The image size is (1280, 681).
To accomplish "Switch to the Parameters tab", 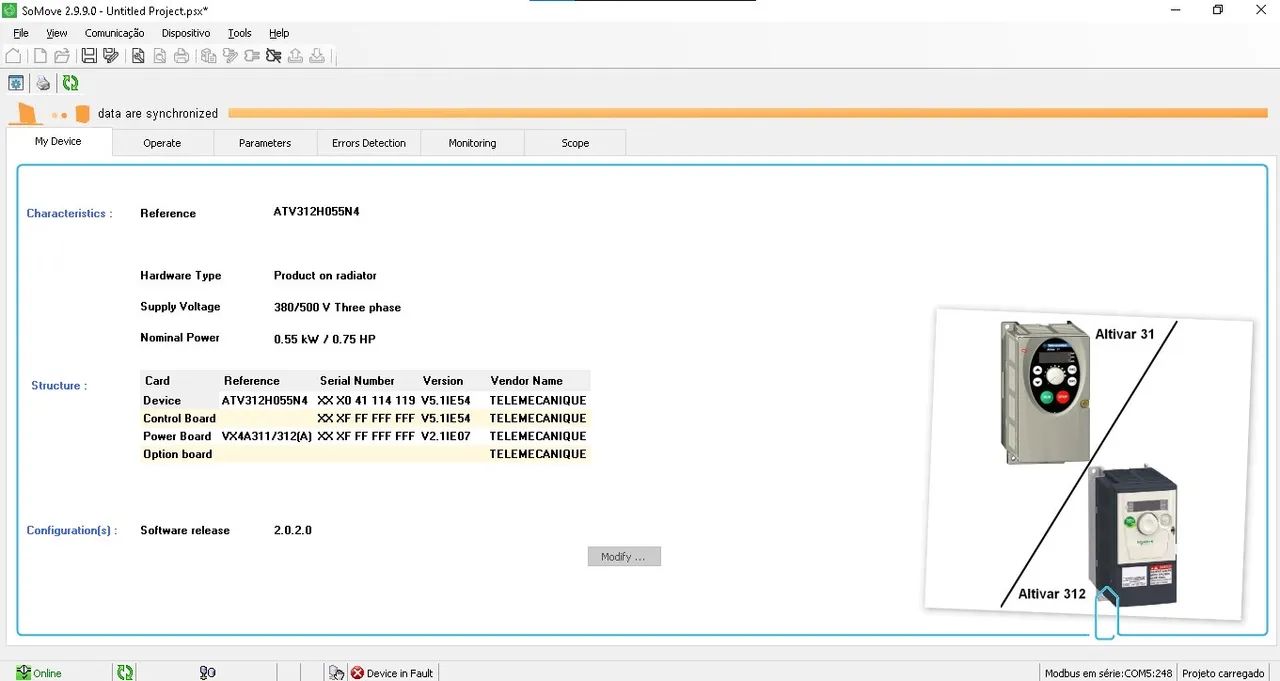I will (265, 143).
